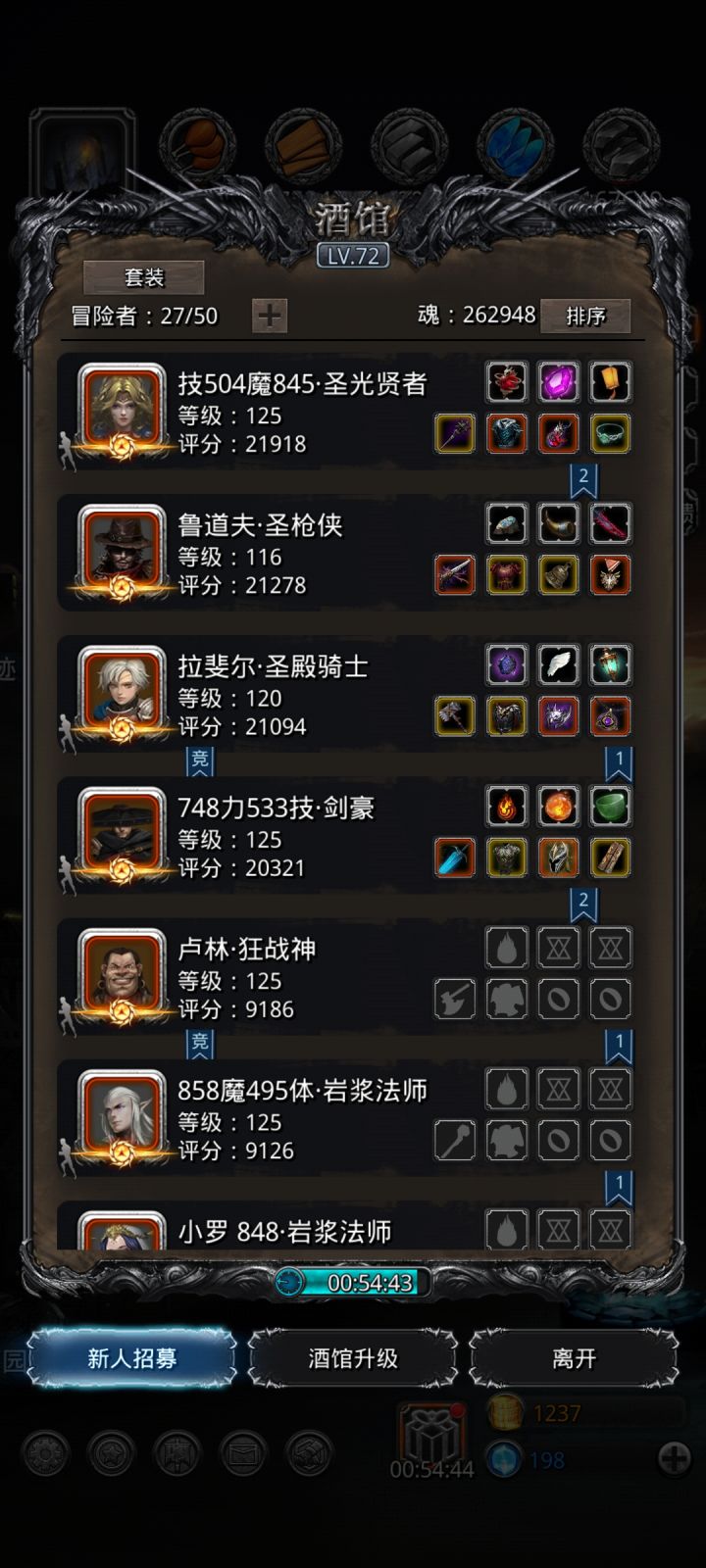Tap the white feather item of 拉斐尔·圣殿骑士
This screenshot has width=706, height=1568.
tap(558, 664)
